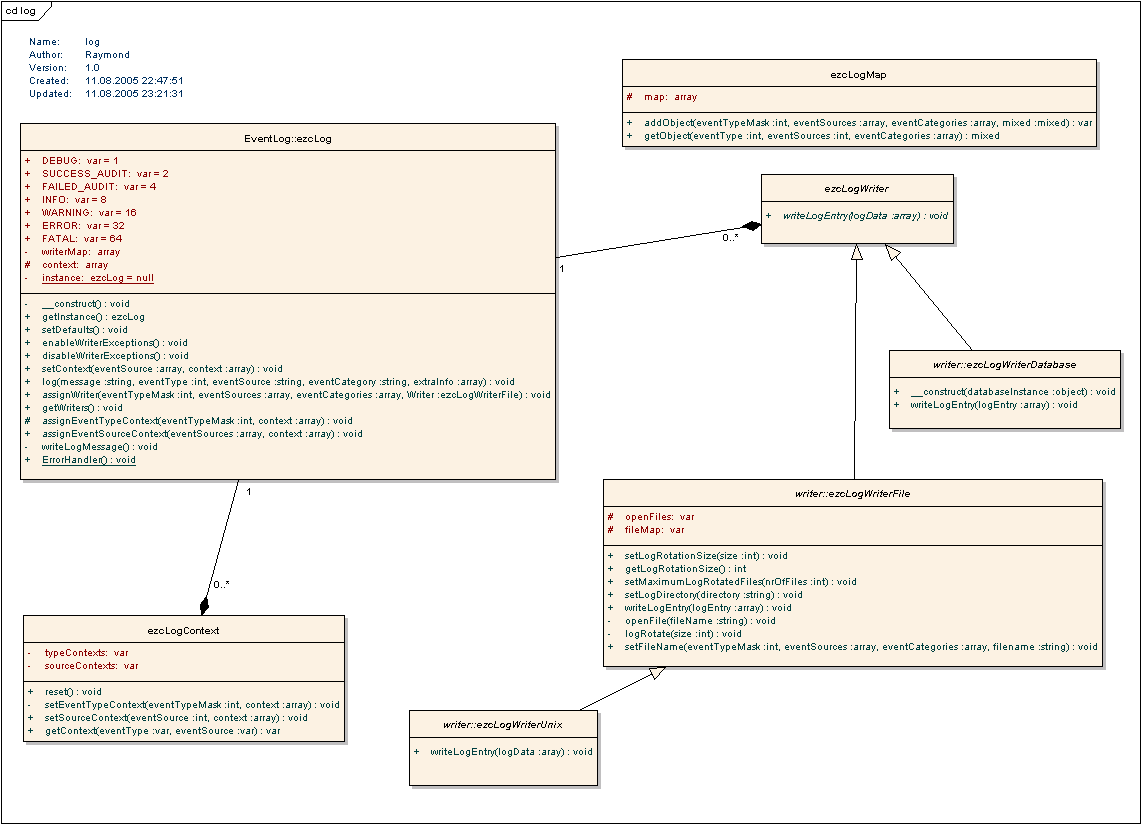
Task: Click the composition diamond above ezcLogContext
Action: [x=205, y=605]
